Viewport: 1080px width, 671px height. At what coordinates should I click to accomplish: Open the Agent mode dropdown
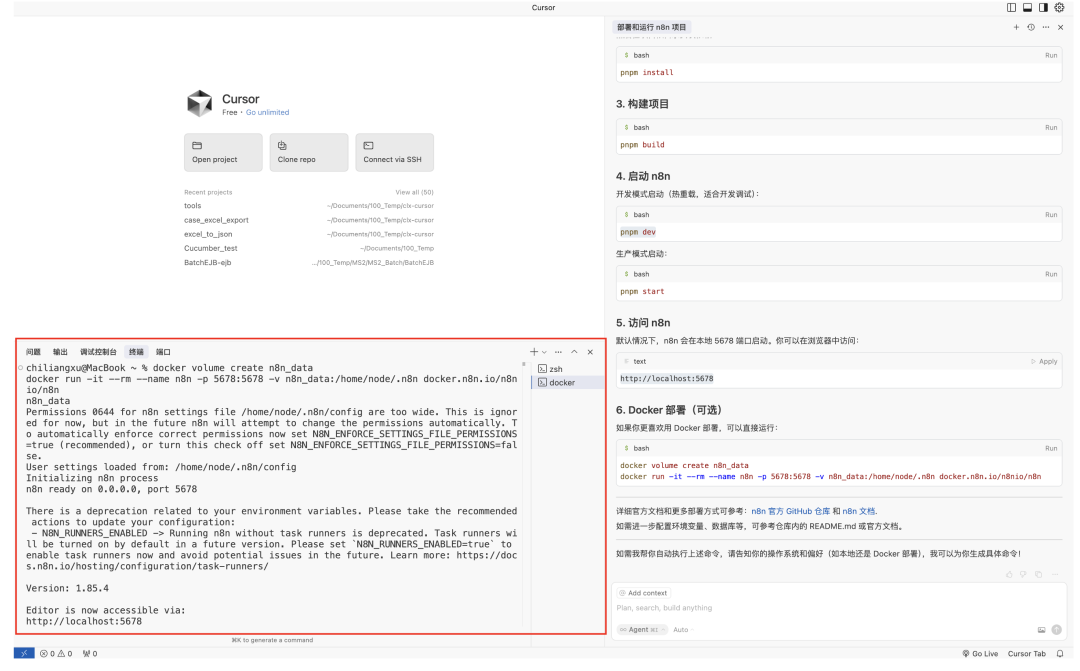click(642, 630)
